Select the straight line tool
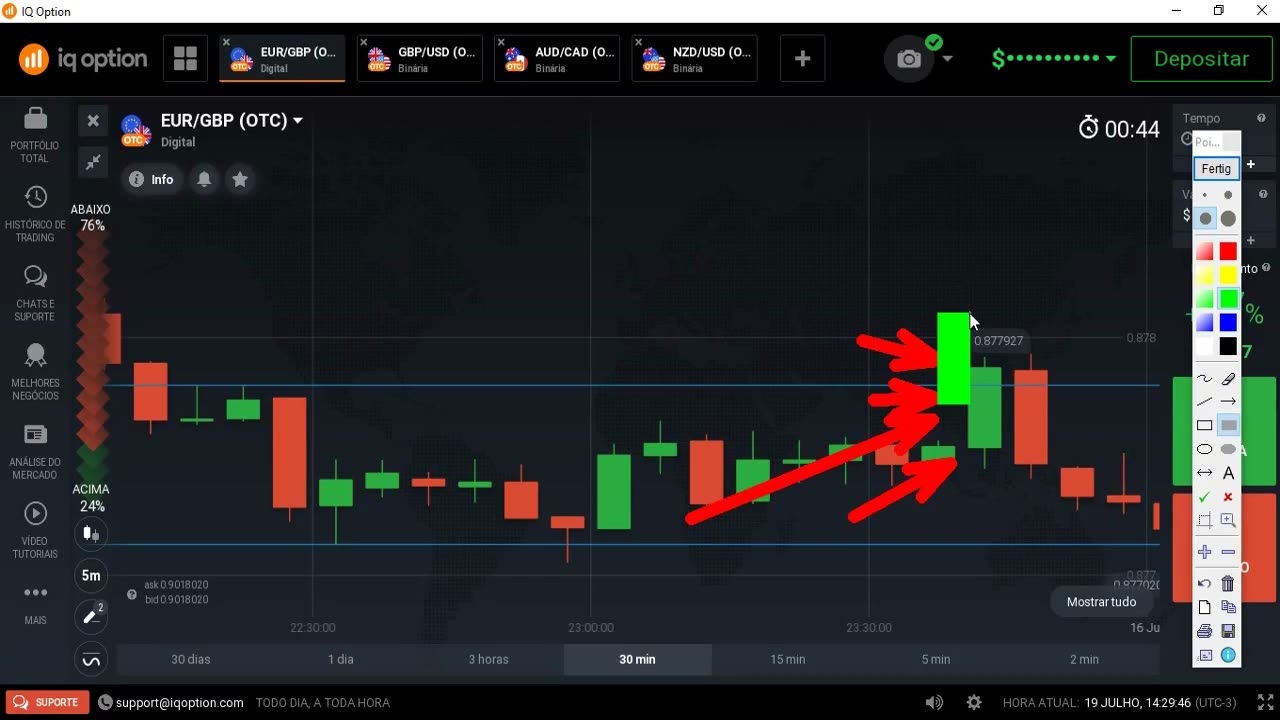 1205,402
